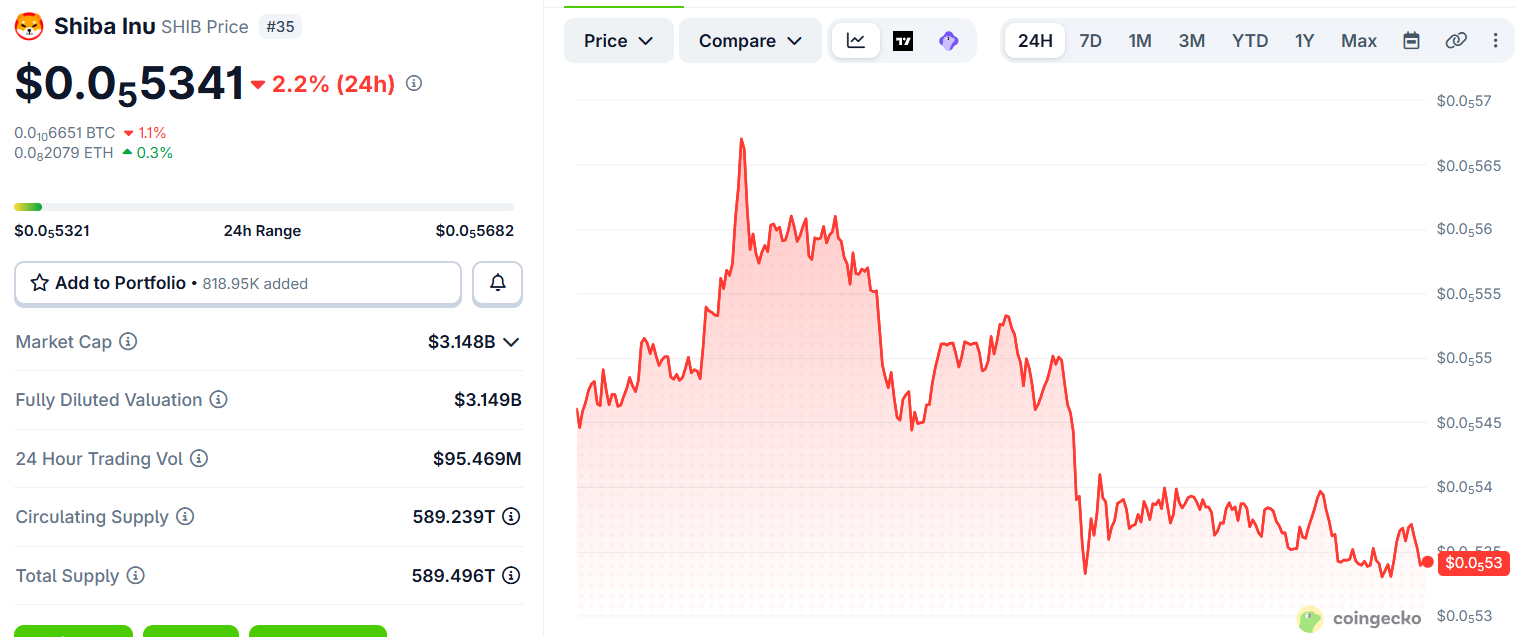Click the 24h low $0.0₅5321
1522x637 pixels.
tap(52, 231)
